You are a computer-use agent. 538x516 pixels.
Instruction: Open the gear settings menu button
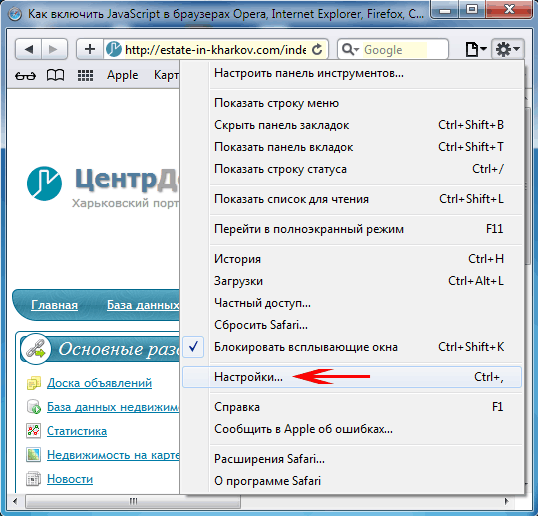[x=508, y=49]
